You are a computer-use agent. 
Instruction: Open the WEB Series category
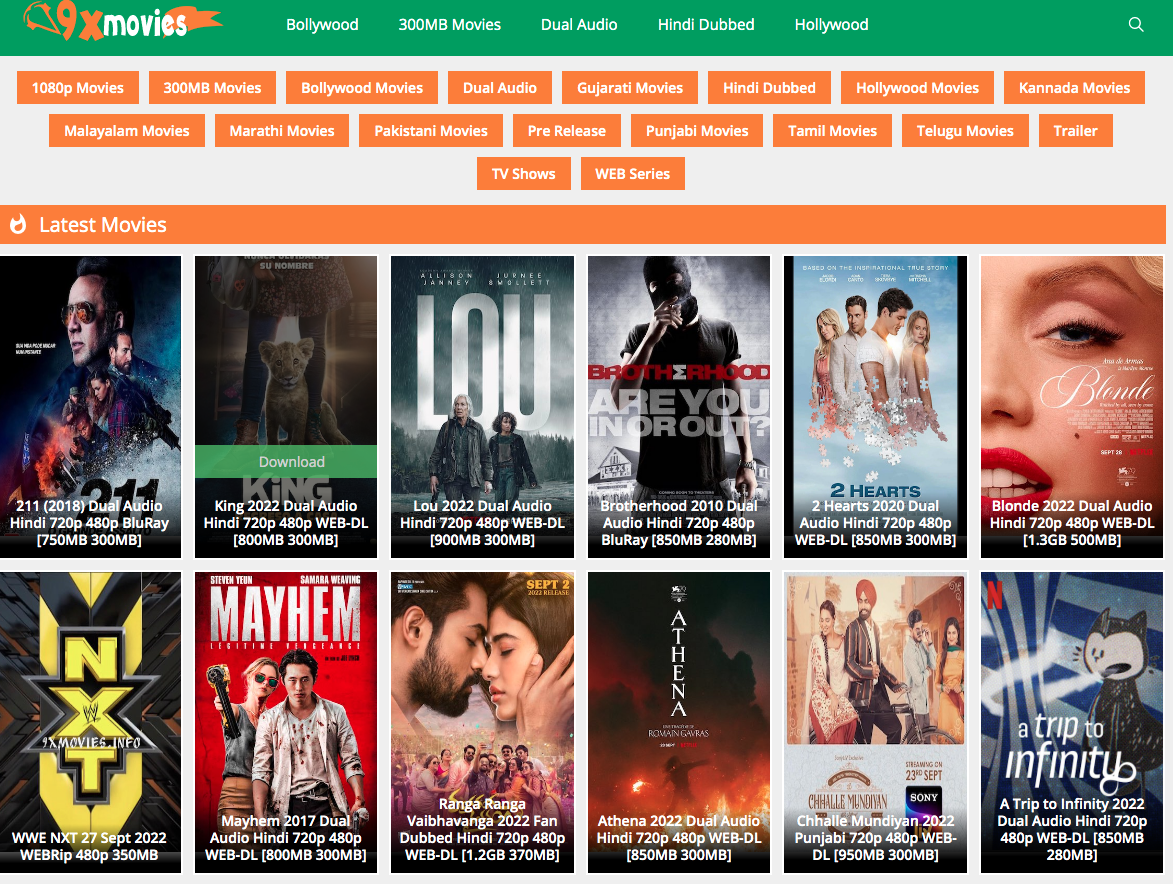point(632,174)
